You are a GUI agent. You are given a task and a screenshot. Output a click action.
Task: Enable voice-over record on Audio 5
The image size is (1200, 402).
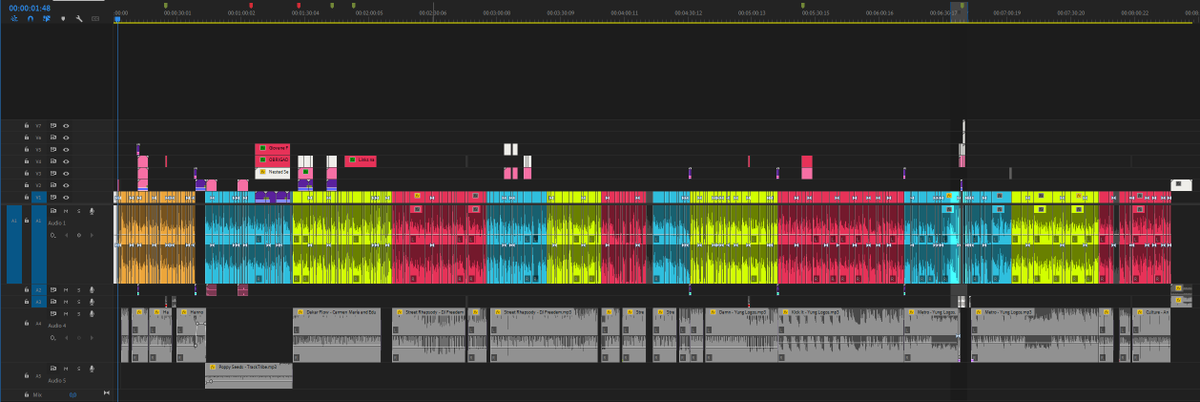(x=91, y=368)
